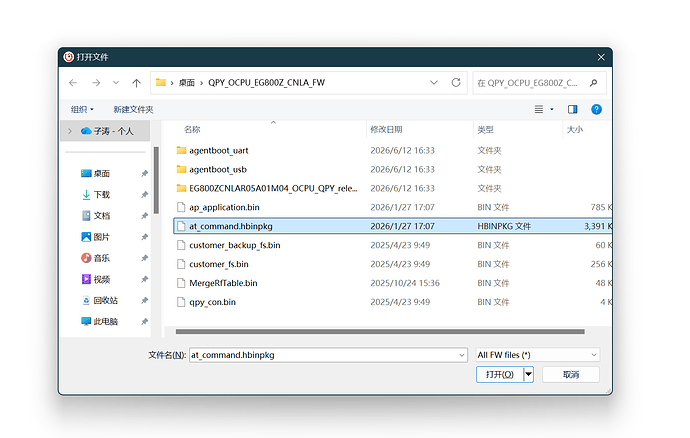Click the pin icon next to 下载
Screen dimensions: 690x438
144,195
